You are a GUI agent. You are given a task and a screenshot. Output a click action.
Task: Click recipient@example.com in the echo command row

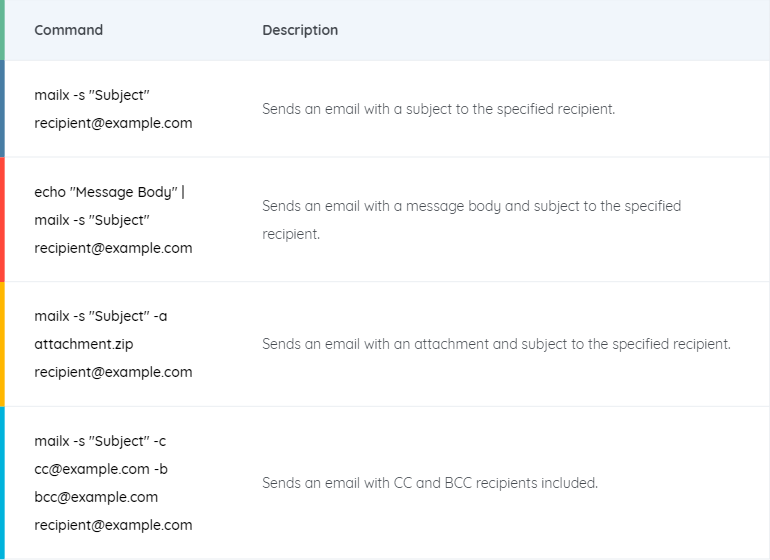coord(113,248)
